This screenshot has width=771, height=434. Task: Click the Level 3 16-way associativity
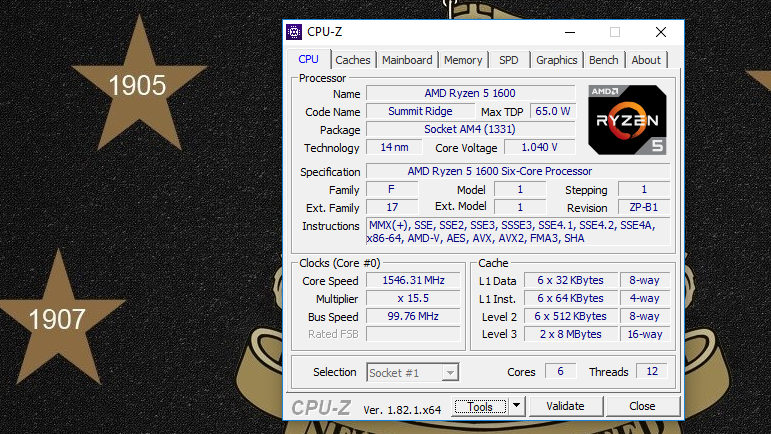click(645, 334)
